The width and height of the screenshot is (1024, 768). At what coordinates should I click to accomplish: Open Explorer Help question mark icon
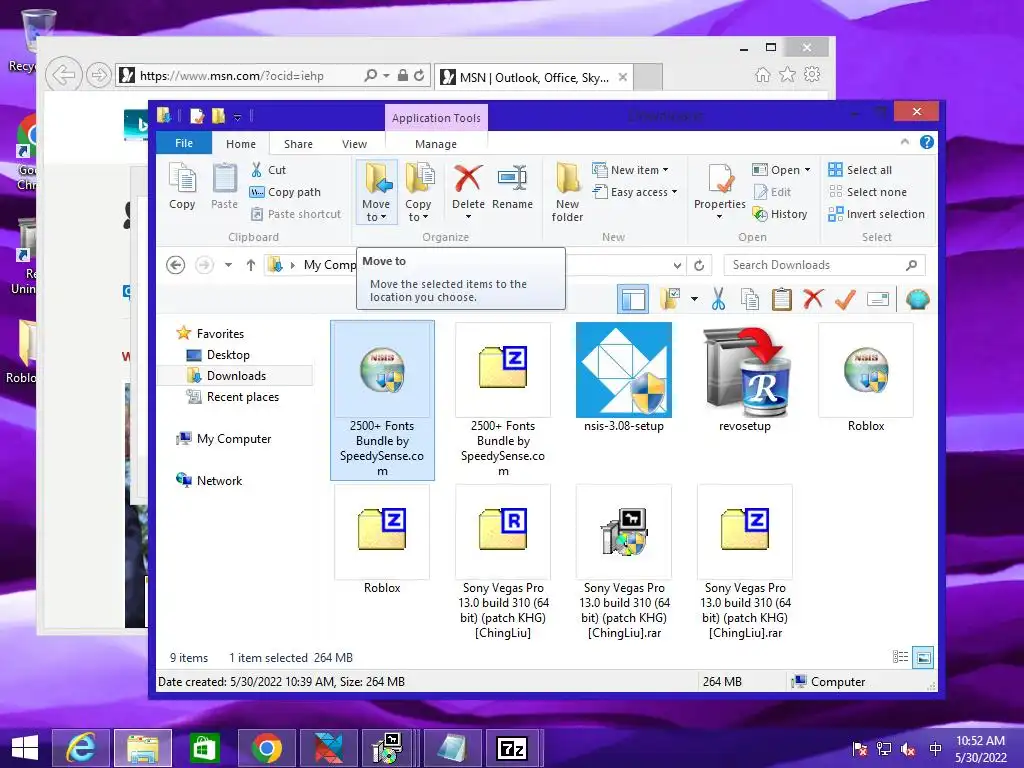tap(927, 142)
